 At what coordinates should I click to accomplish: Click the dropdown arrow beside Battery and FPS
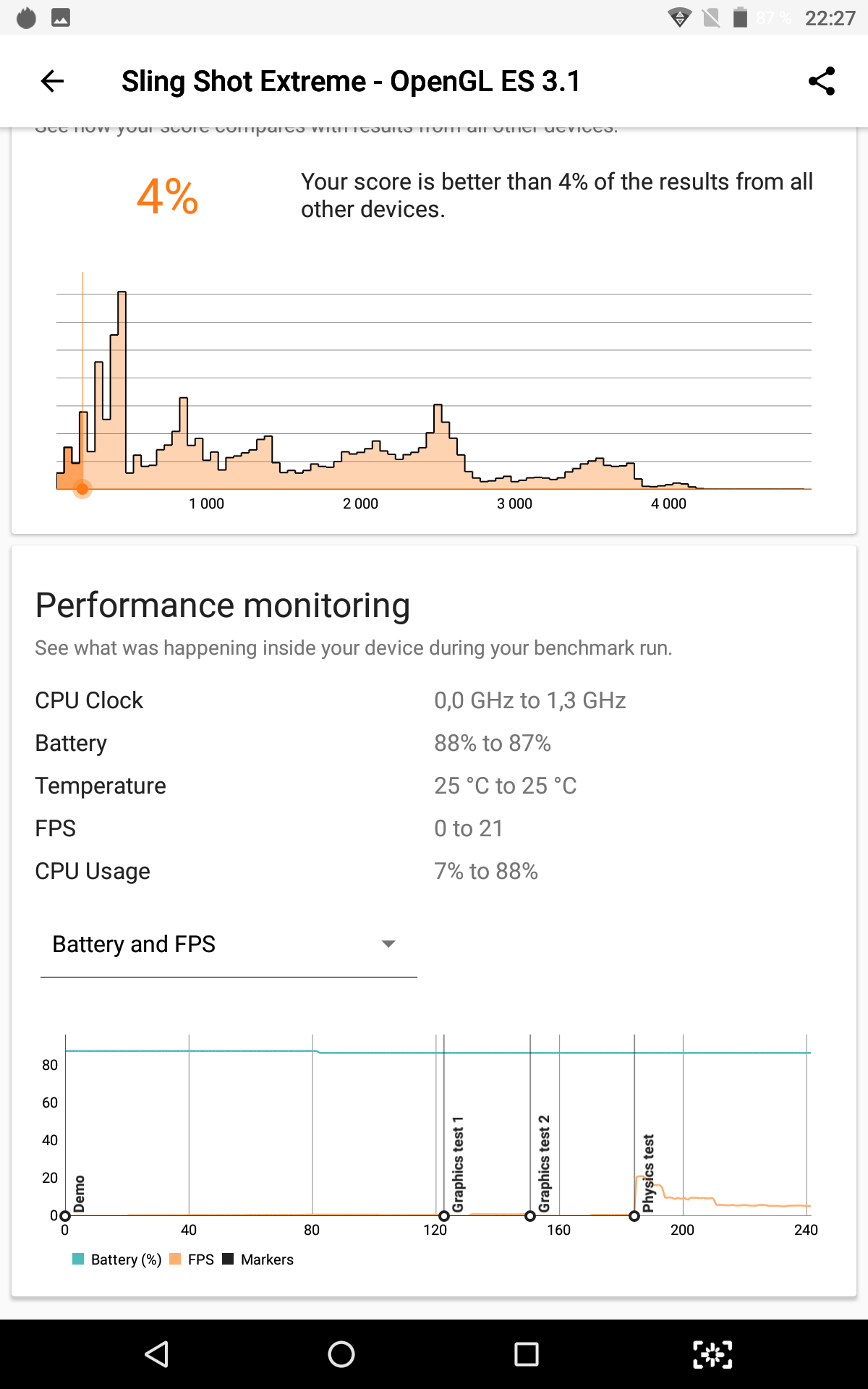[388, 944]
